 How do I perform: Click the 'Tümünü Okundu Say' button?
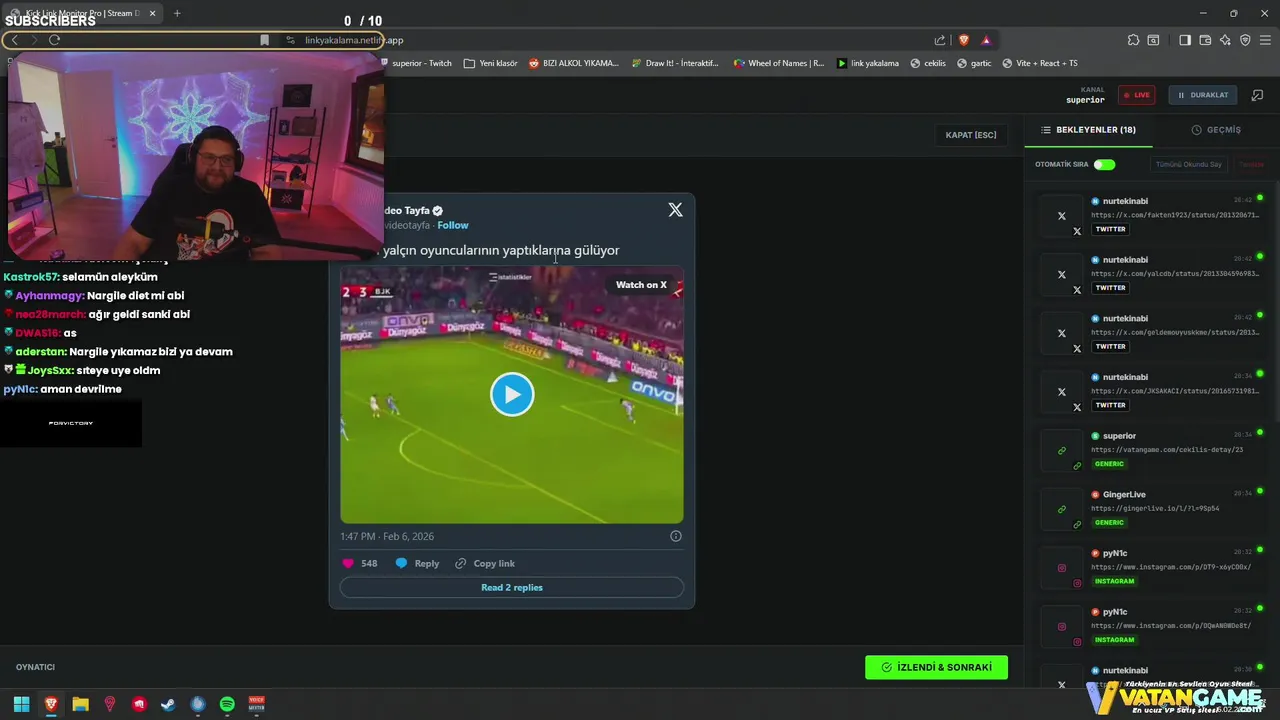pos(1188,164)
